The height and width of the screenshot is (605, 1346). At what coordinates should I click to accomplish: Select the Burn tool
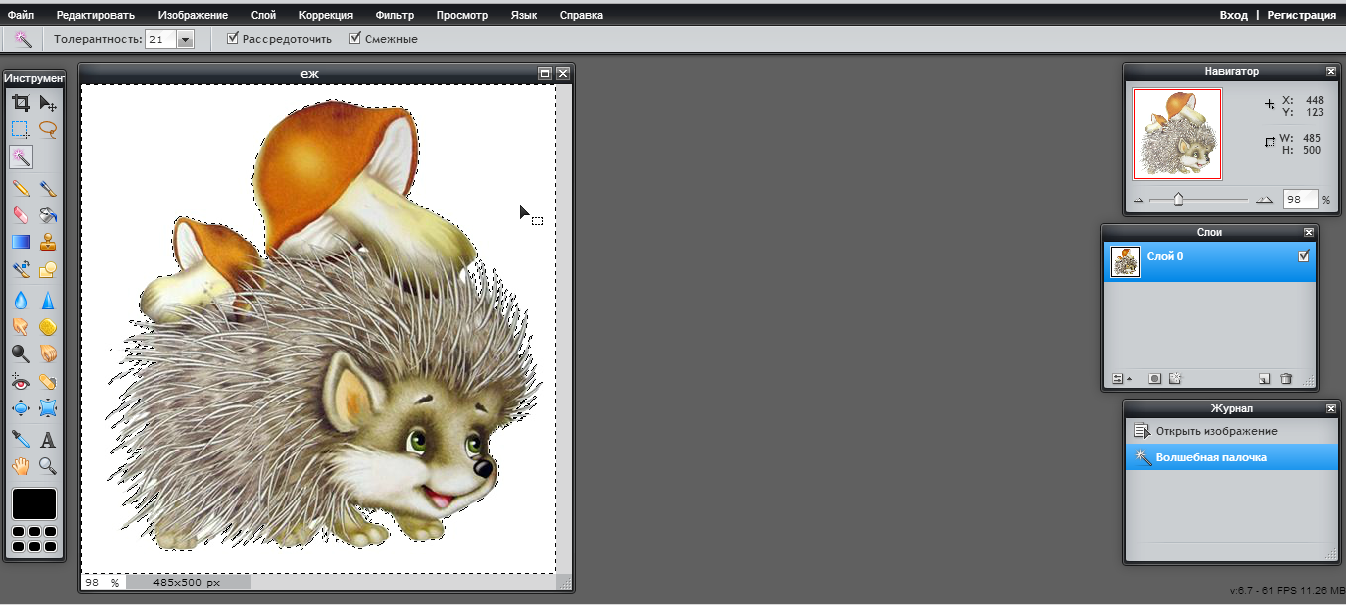point(47,354)
